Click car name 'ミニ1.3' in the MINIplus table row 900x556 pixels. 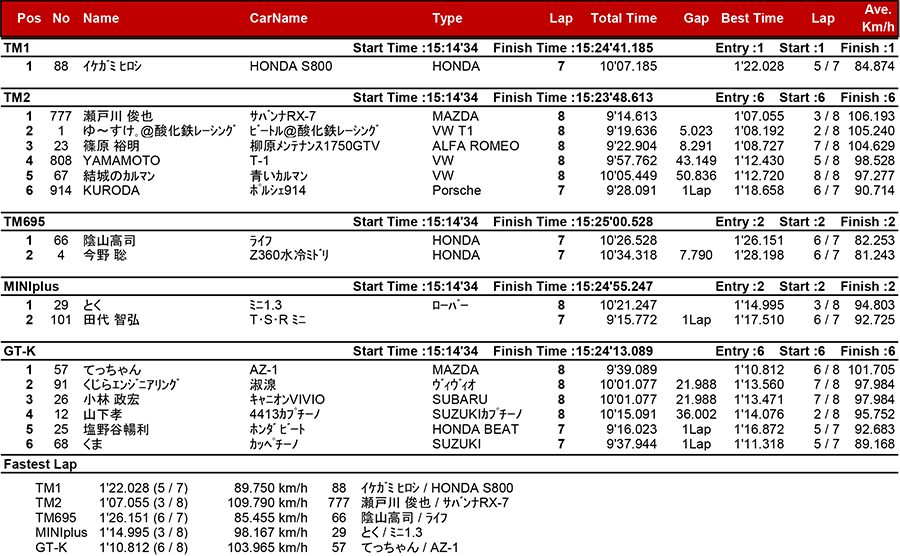coord(266,306)
